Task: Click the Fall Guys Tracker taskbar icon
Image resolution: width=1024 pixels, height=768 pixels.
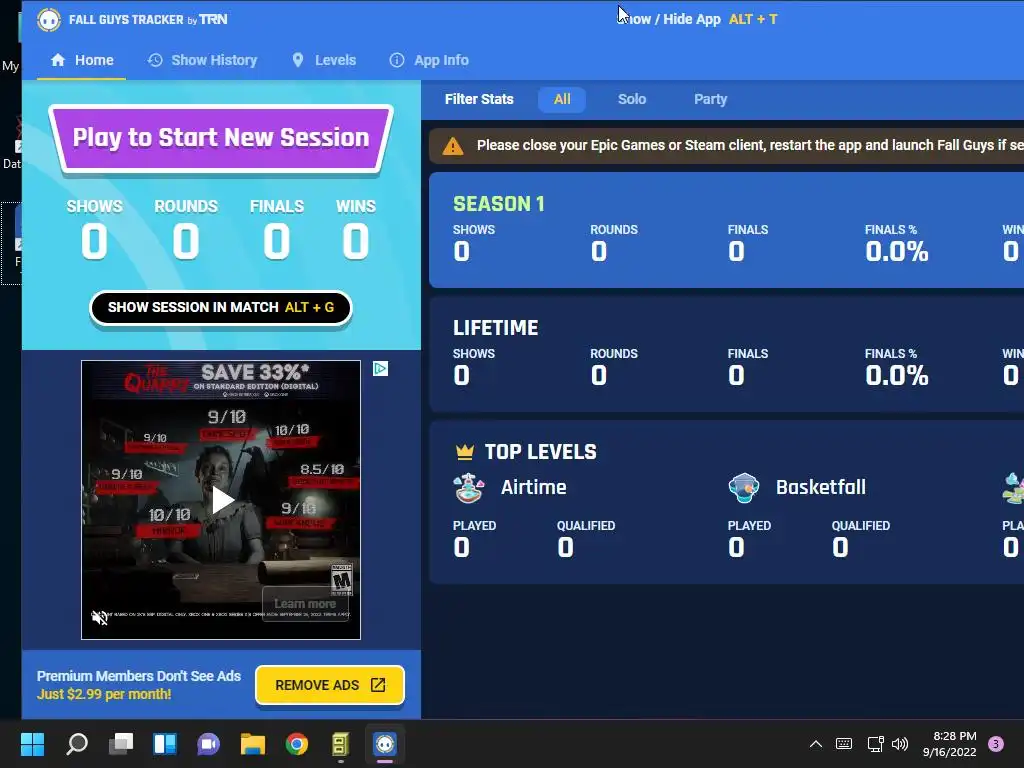Action: (385, 744)
